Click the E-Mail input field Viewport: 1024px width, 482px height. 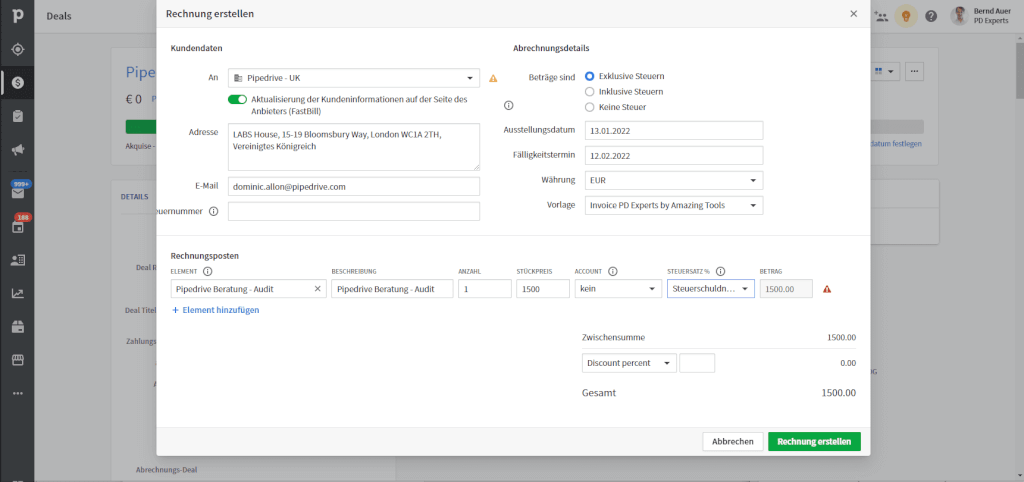(x=354, y=186)
